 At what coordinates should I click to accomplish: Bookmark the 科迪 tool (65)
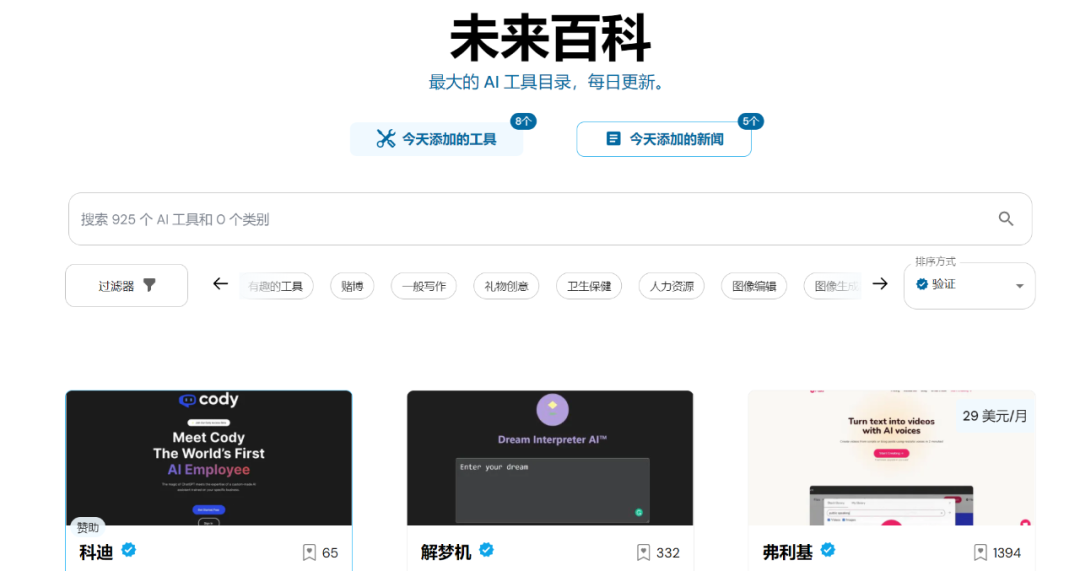[309, 552]
